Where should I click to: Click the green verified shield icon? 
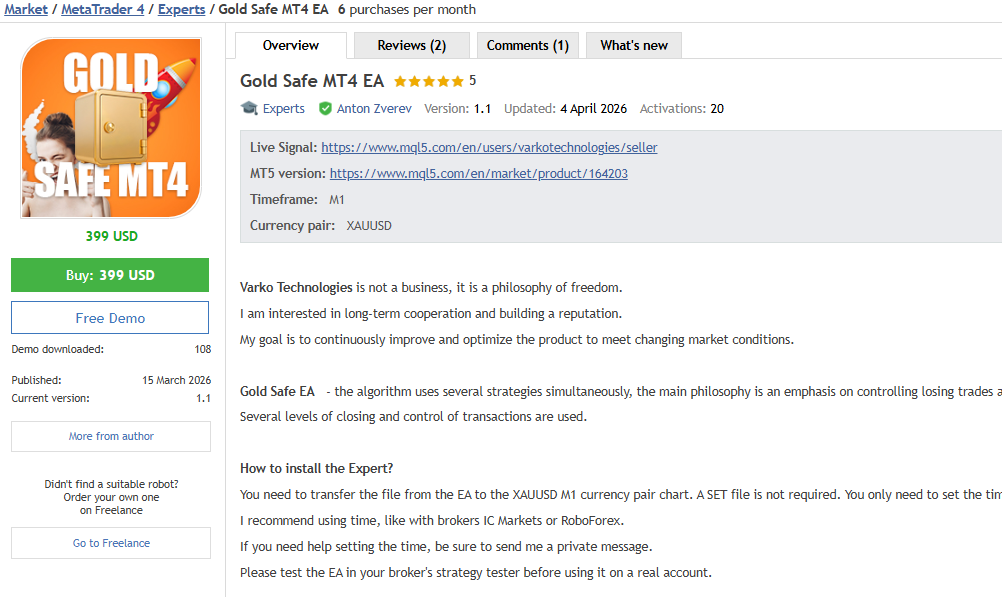[325, 109]
